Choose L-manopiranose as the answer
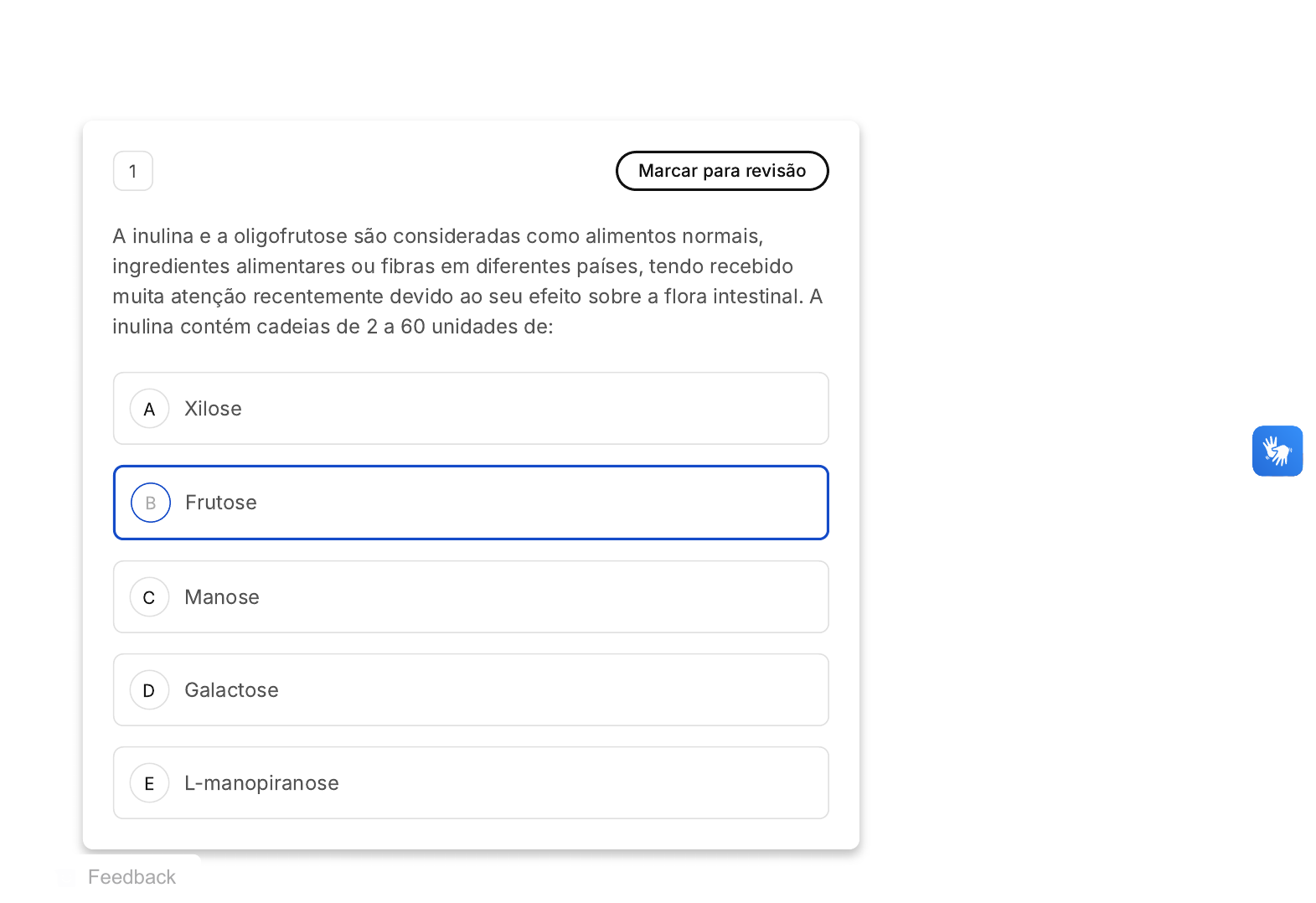1316x903 pixels. pos(471,783)
